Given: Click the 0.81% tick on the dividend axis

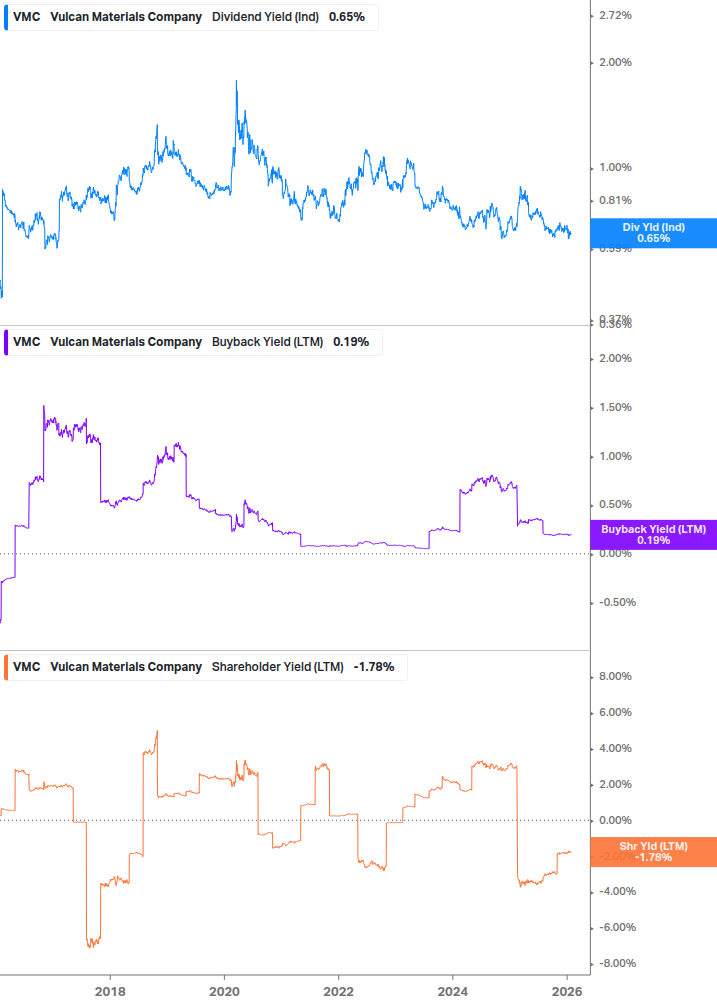Looking at the screenshot, I should [615, 201].
